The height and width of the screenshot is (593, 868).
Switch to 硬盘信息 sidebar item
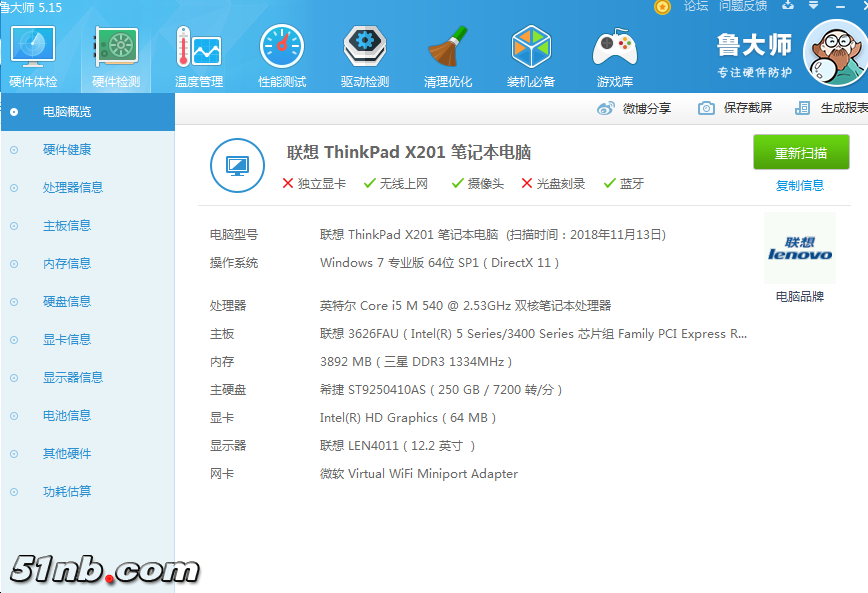tap(66, 302)
